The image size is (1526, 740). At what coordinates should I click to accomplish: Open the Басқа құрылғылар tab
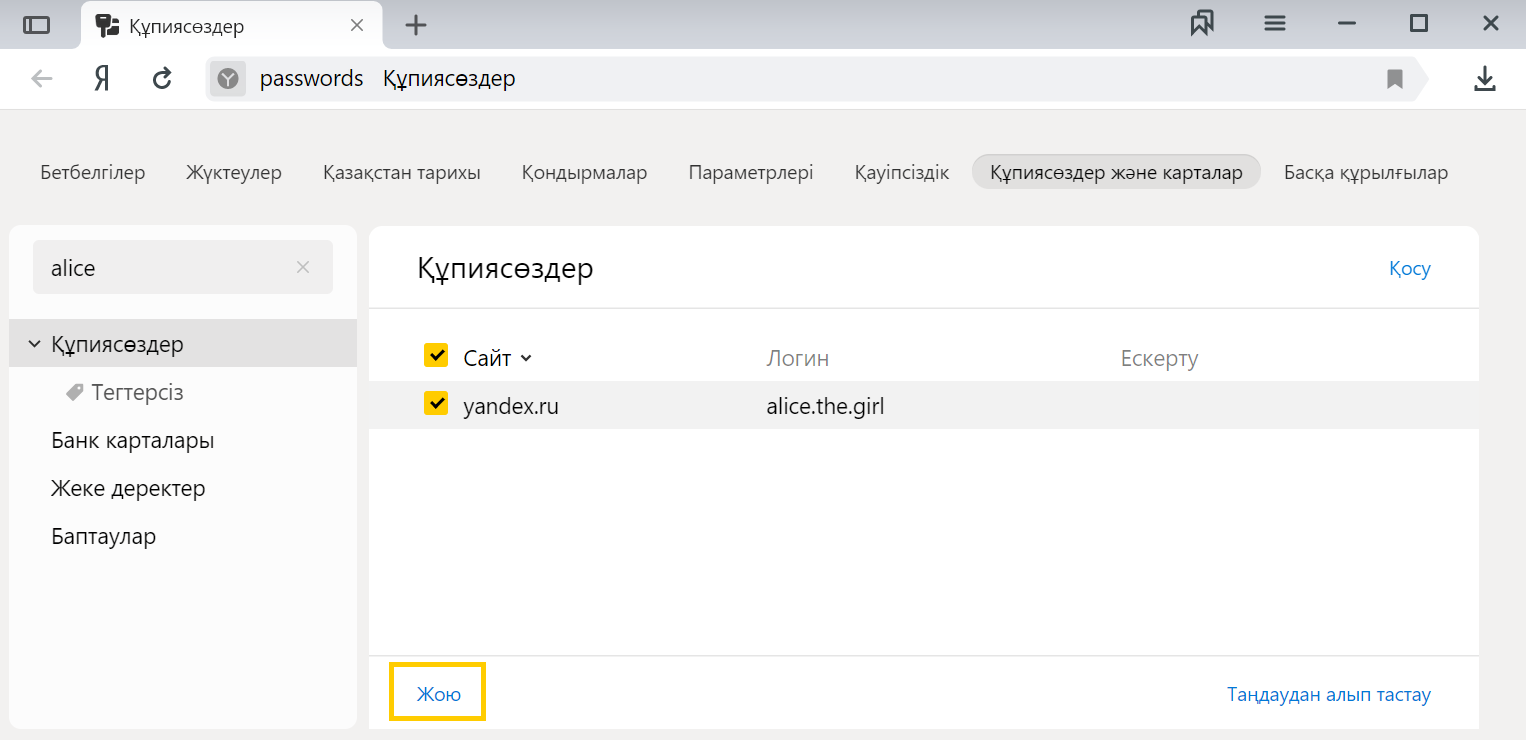[1366, 172]
